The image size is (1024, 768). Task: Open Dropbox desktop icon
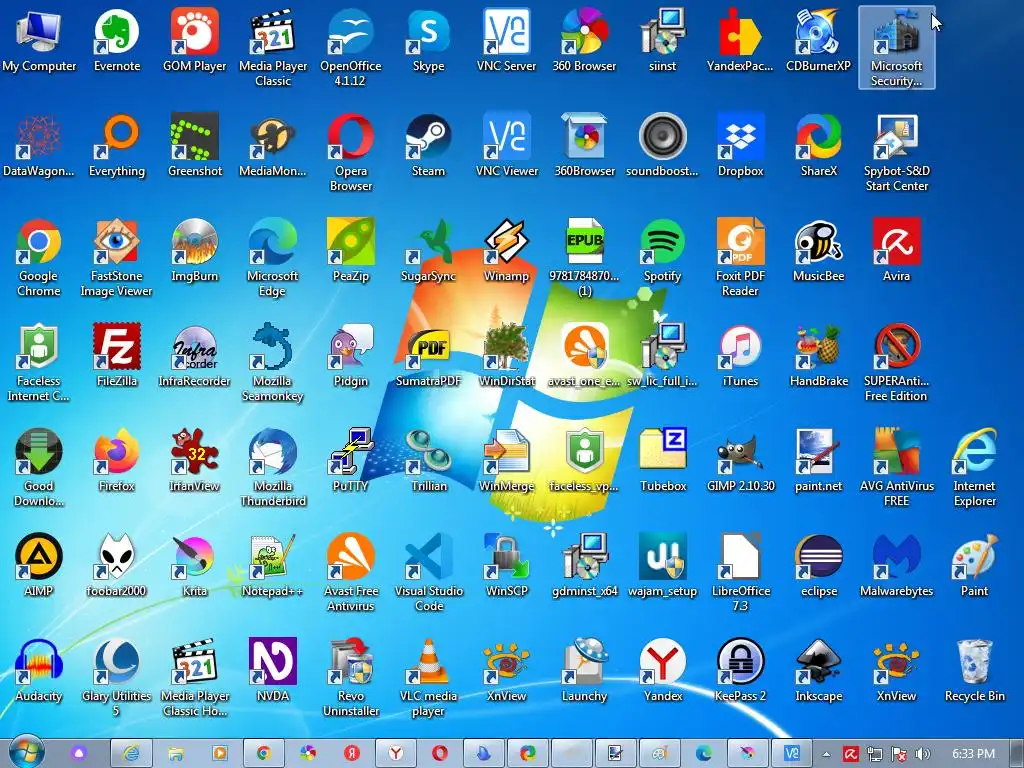(741, 146)
